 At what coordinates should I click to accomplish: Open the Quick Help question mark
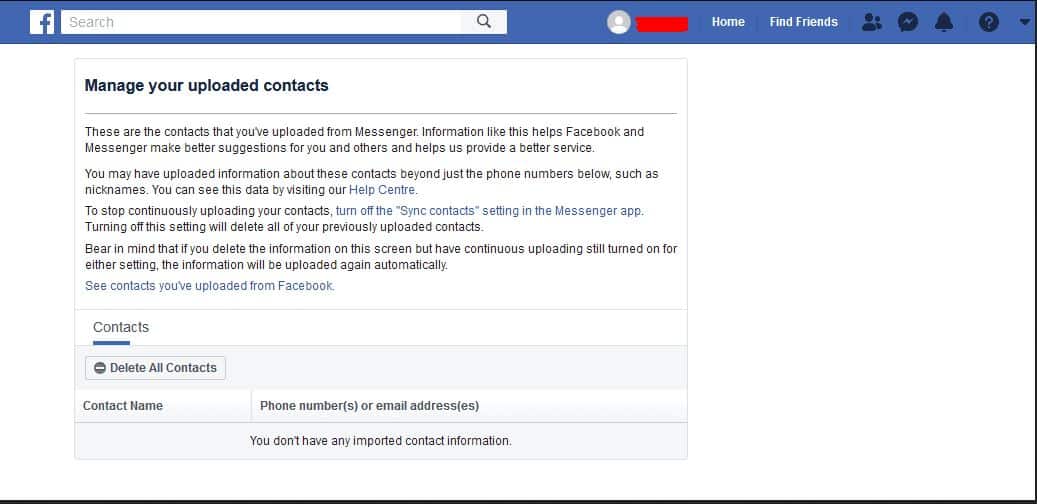[989, 22]
